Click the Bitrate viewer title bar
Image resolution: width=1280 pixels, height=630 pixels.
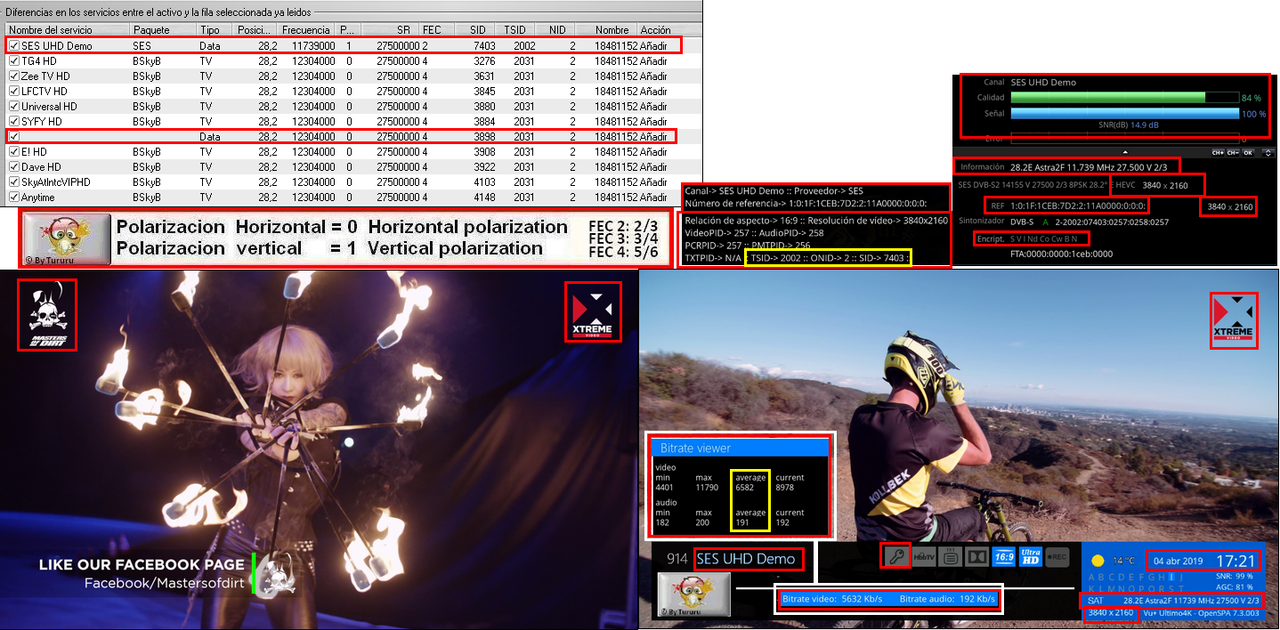741,448
